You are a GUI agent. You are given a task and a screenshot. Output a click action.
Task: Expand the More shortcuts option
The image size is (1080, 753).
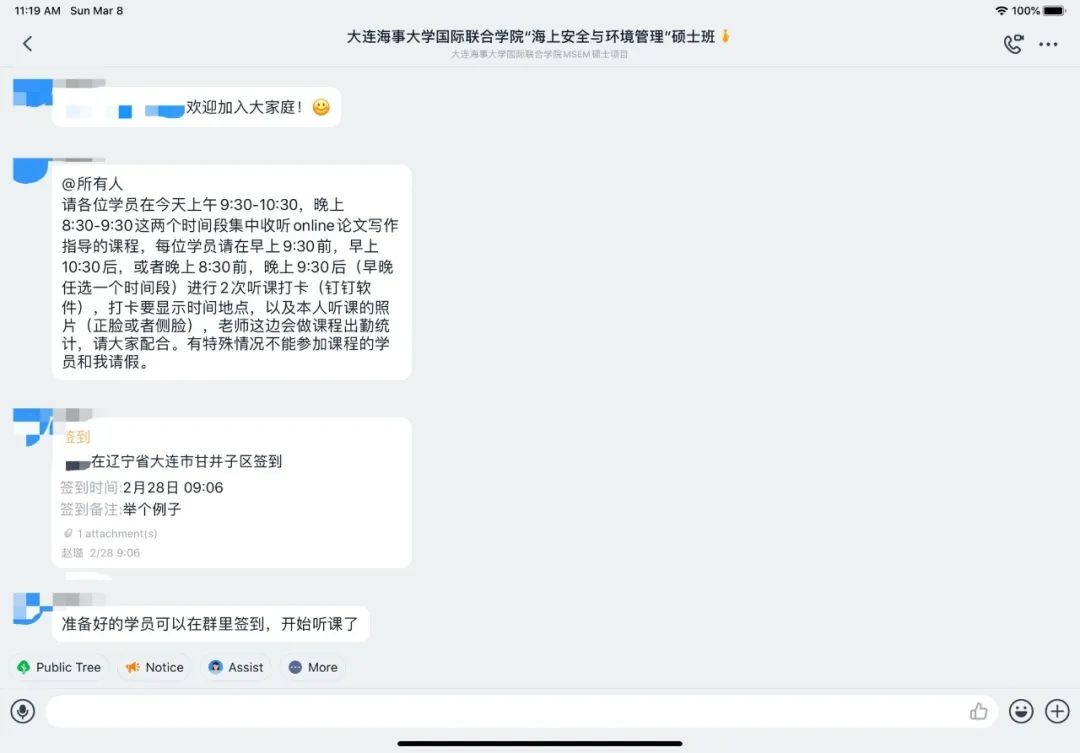[x=313, y=667]
